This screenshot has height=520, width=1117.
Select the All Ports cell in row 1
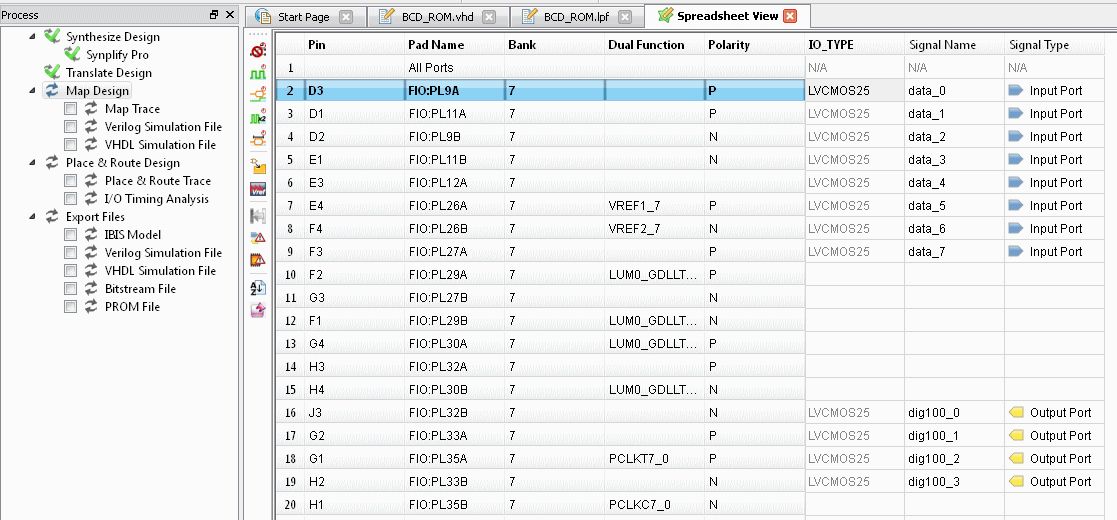coord(454,68)
